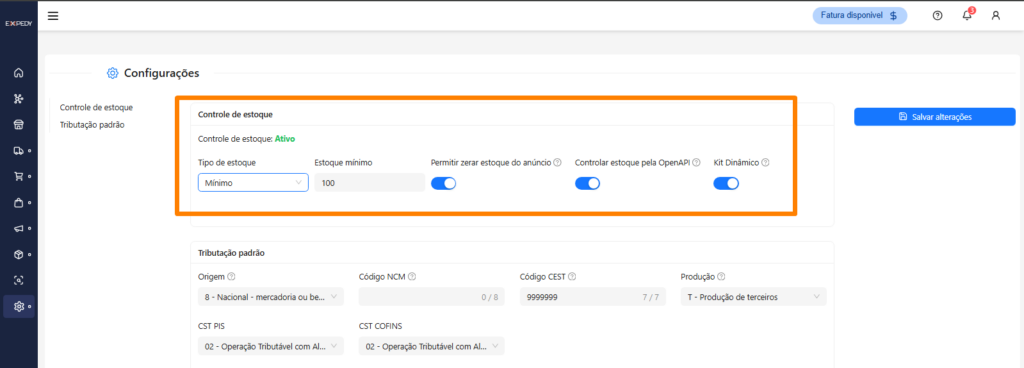Screen dimensions: 1024x368
Task: Open the Tipo de estoque dropdown
Action: (x=253, y=183)
